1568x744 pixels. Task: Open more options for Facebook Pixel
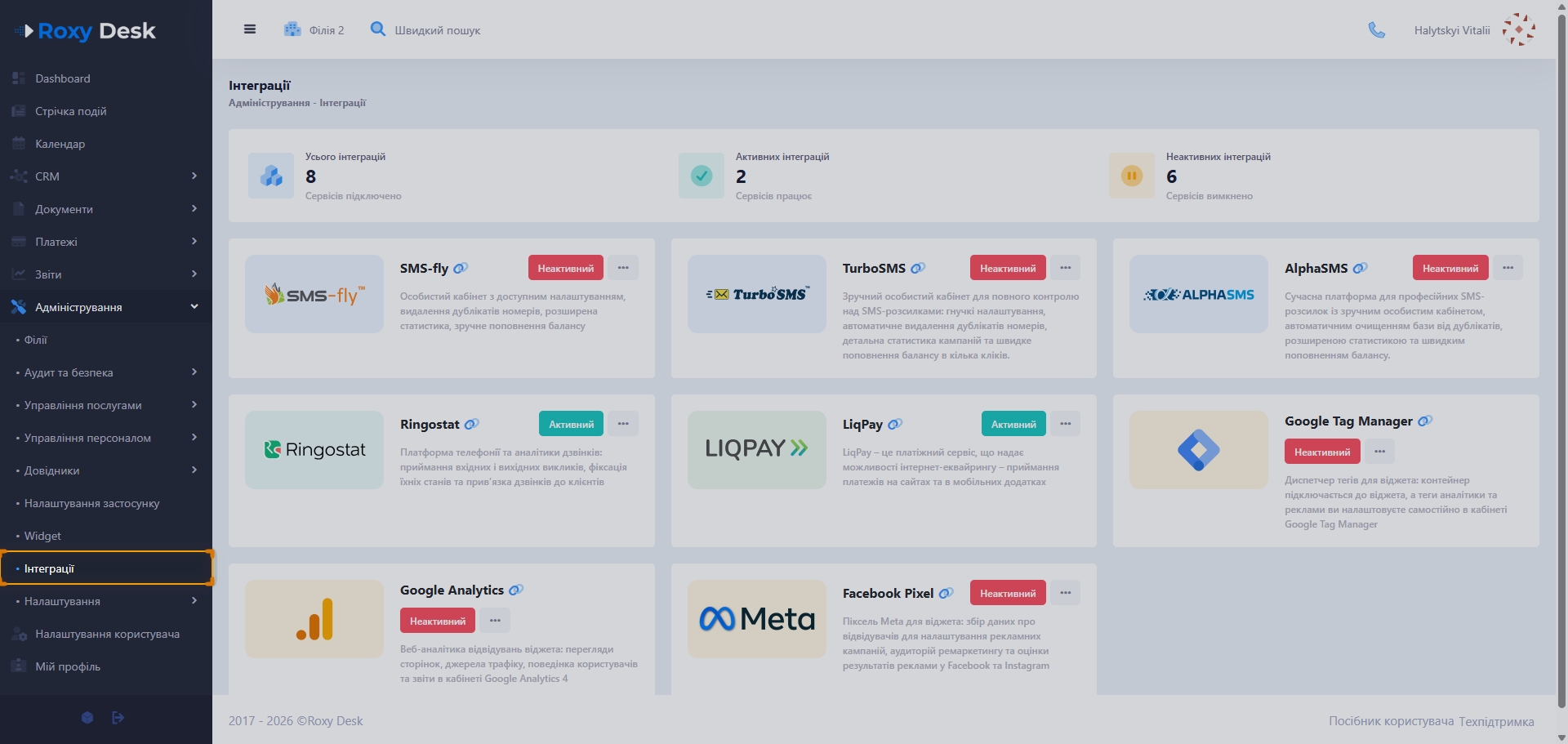click(1066, 593)
